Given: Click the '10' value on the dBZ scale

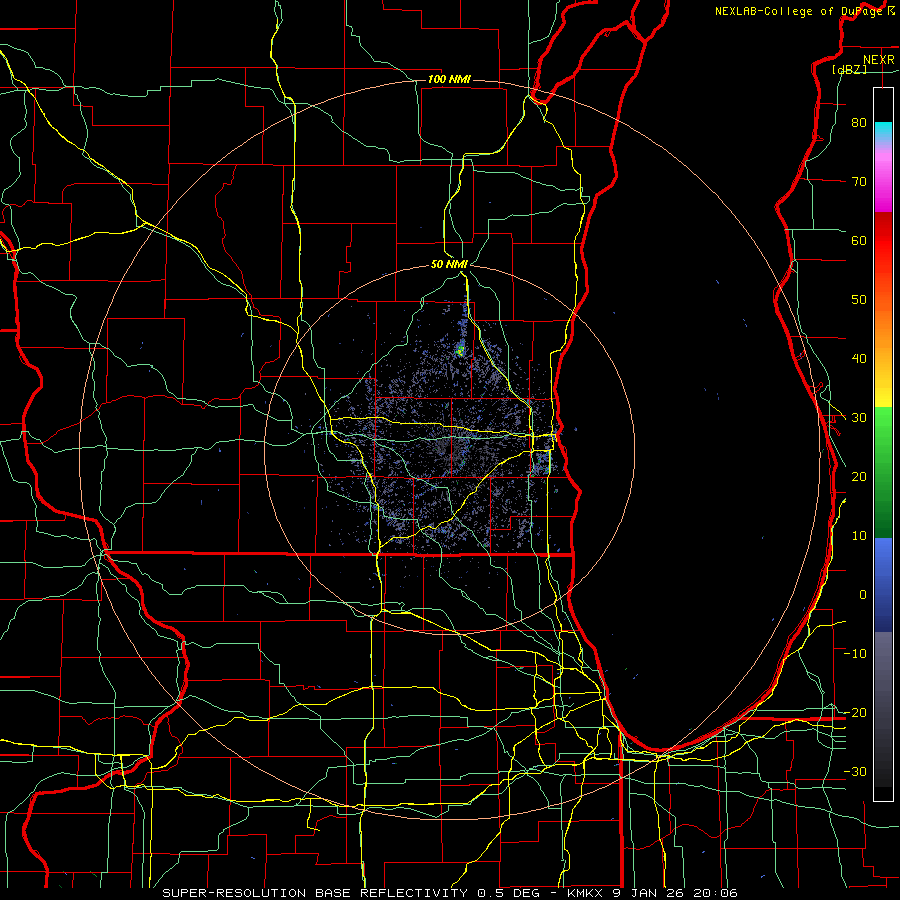Looking at the screenshot, I should (x=859, y=536).
